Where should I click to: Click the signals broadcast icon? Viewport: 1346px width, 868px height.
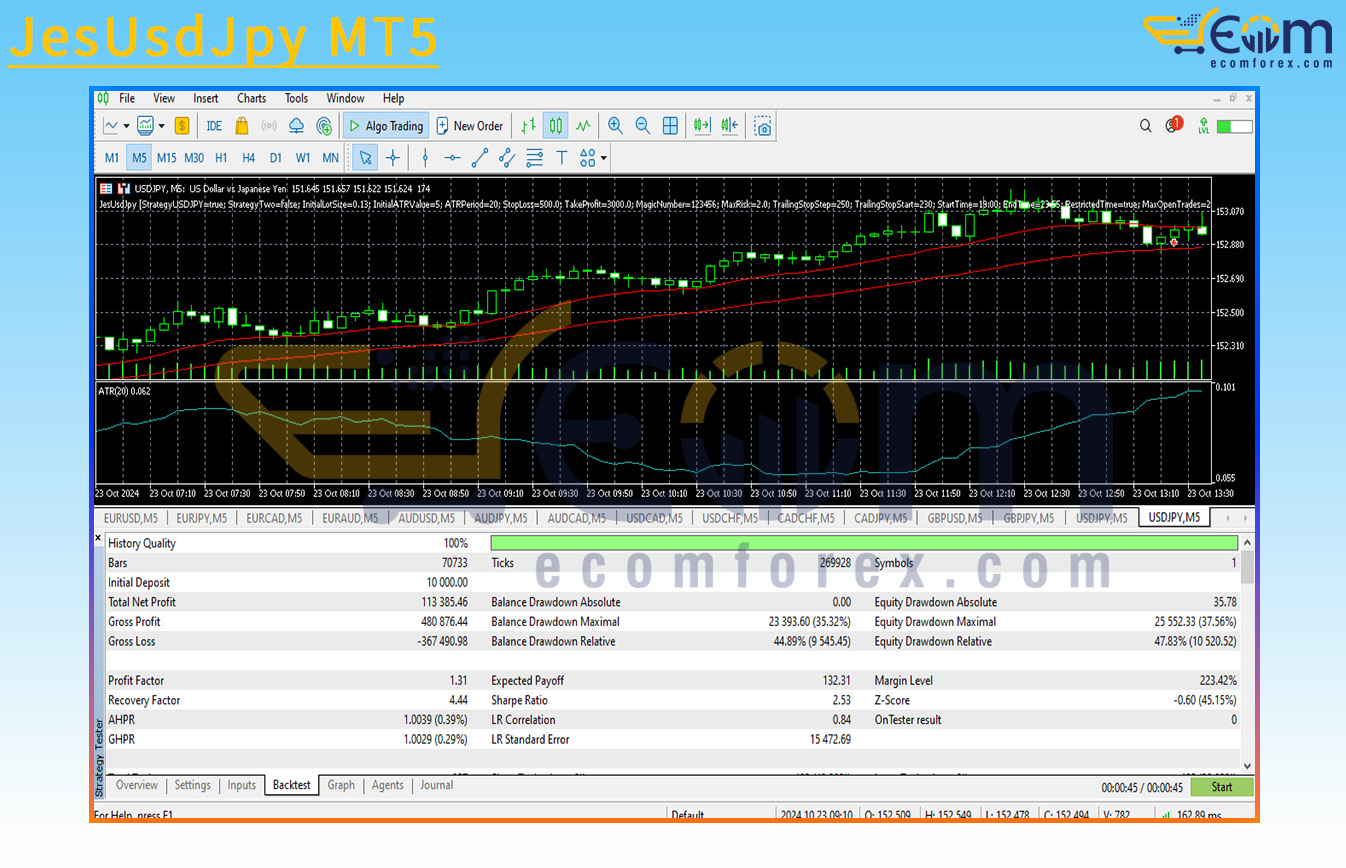pyautogui.click(x=269, y=126)
